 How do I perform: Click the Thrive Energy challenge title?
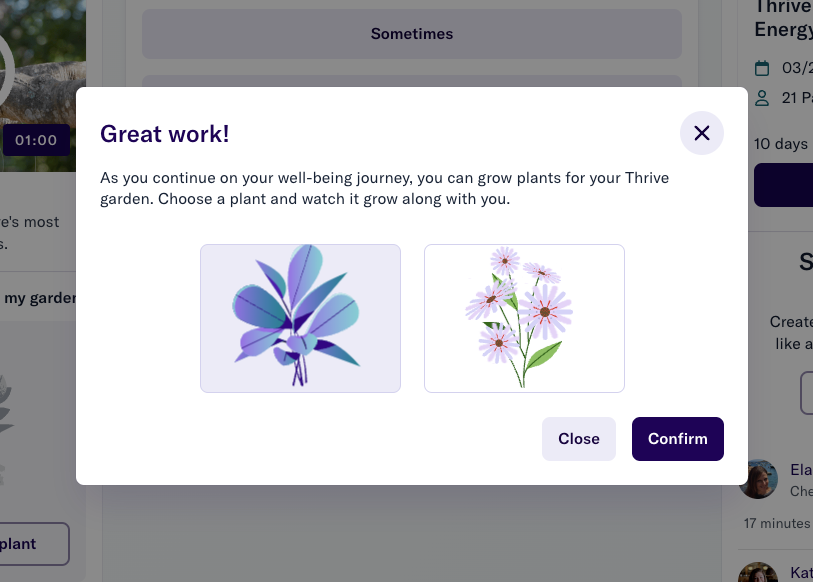[x=783, y=18]
